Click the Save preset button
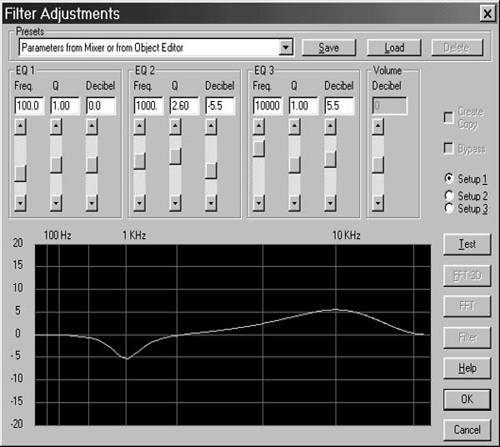The width and height of the screenshot is (500, 447). click(329, 47)
